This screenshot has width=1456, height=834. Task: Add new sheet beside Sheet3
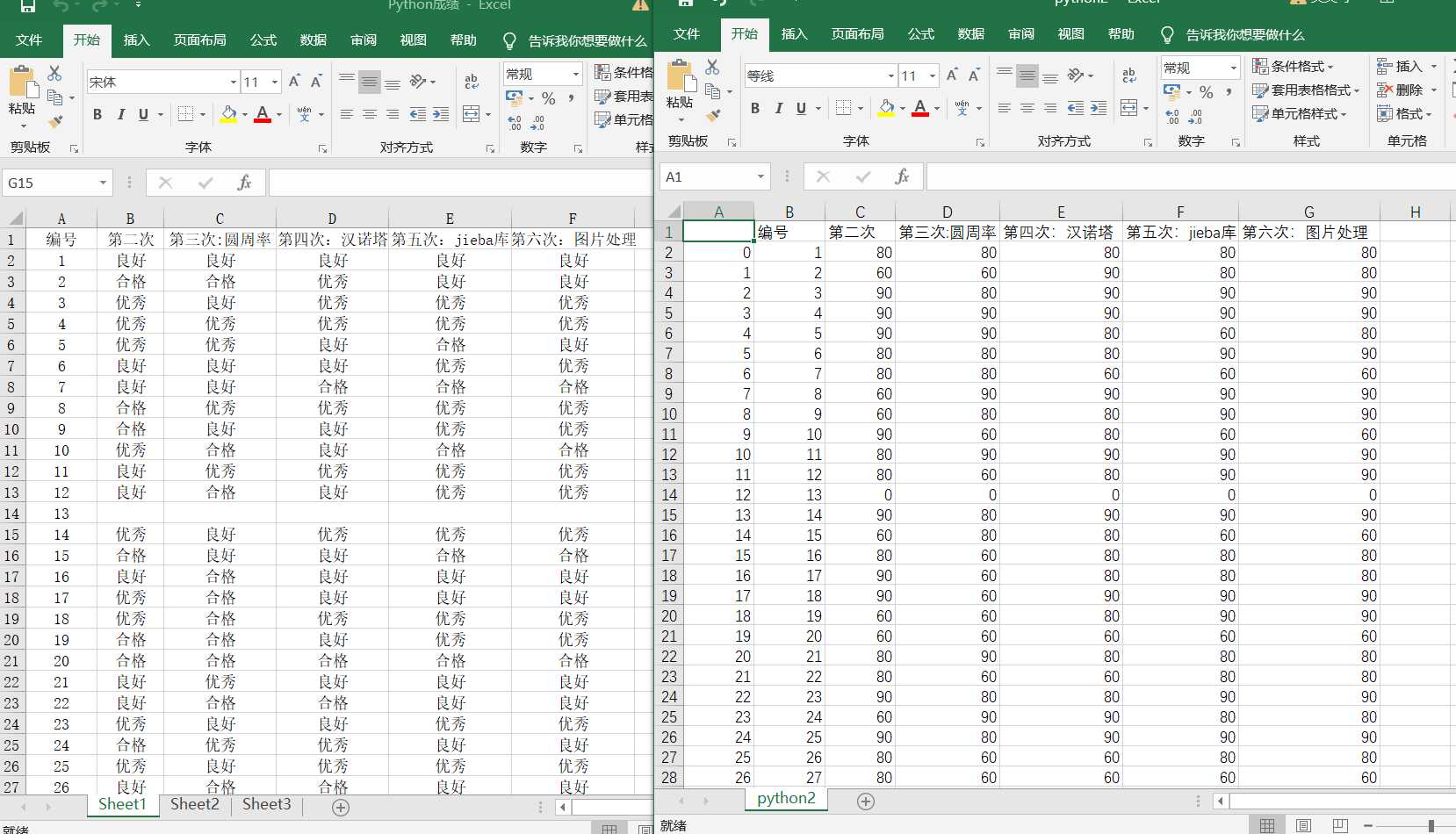(341, 807)
